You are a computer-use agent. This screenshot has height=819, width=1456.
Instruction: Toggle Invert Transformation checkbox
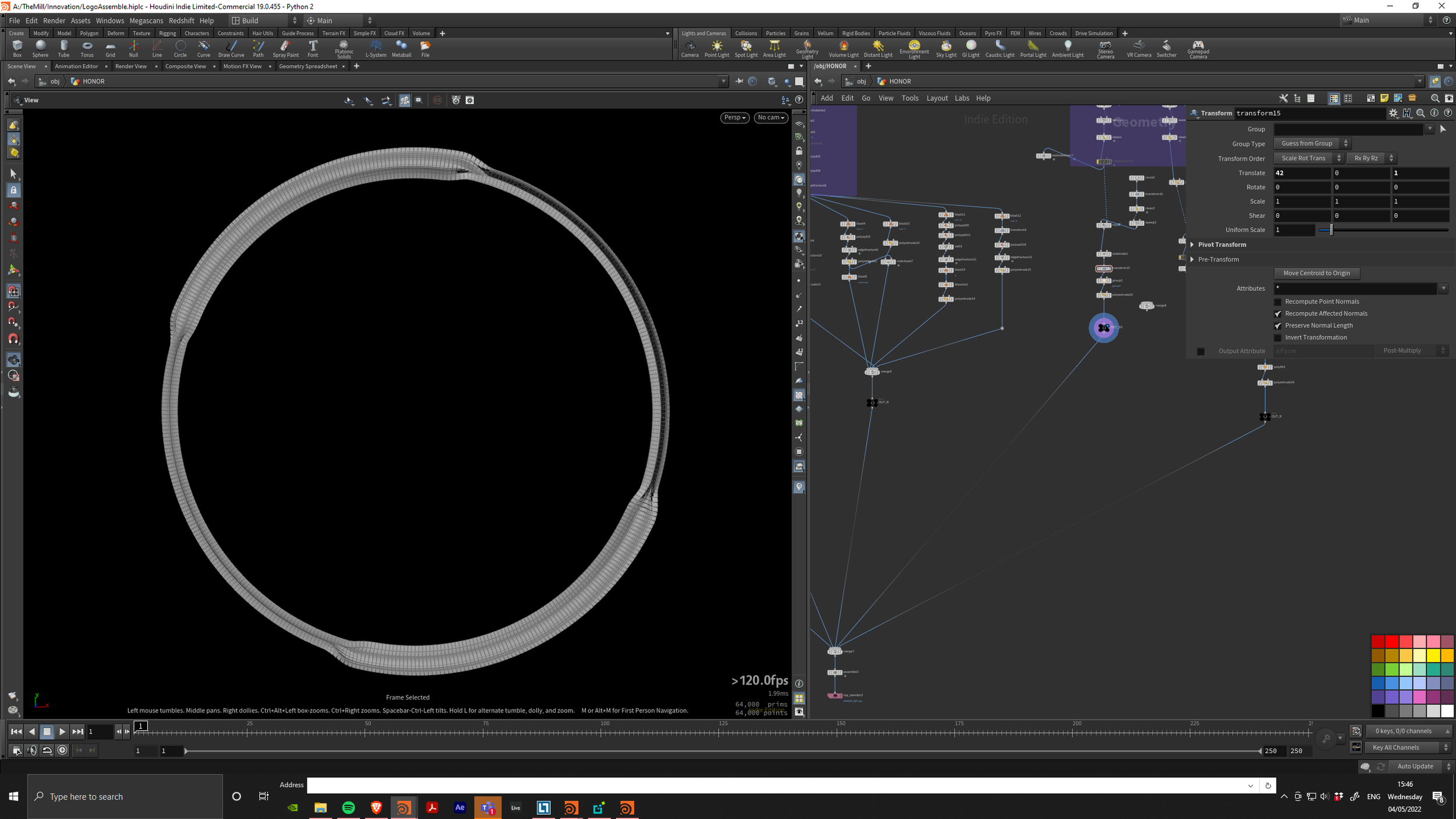1278,338
